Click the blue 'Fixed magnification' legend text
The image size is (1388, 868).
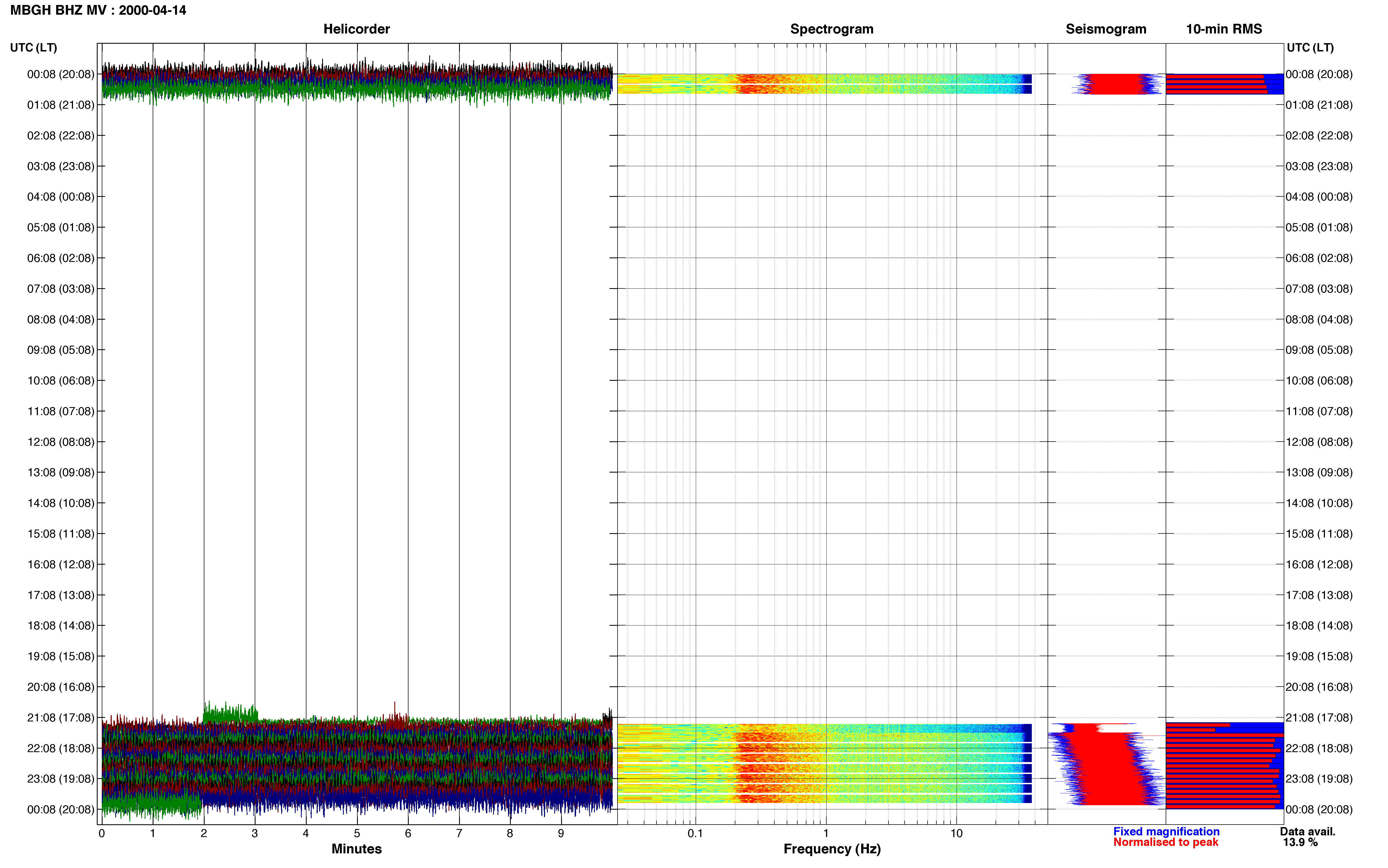point(1166,832)
